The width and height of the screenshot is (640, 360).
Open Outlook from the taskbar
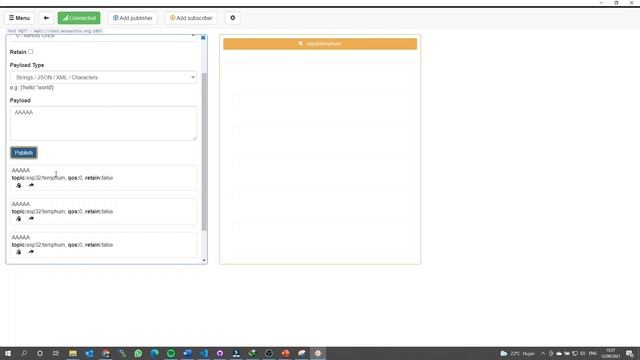(89, 353)
